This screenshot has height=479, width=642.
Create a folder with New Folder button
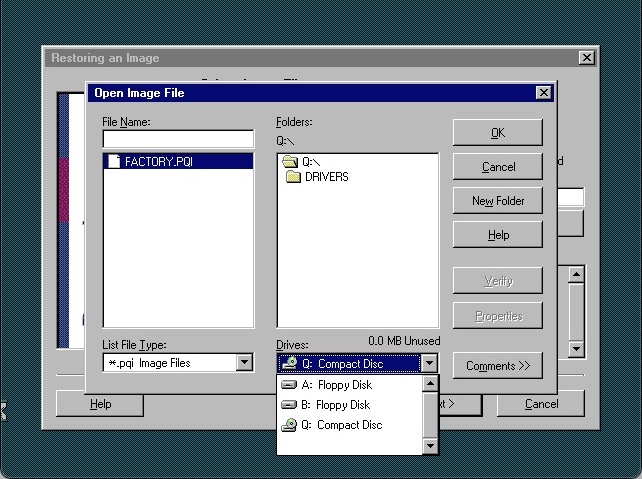(x=498, y=201)
